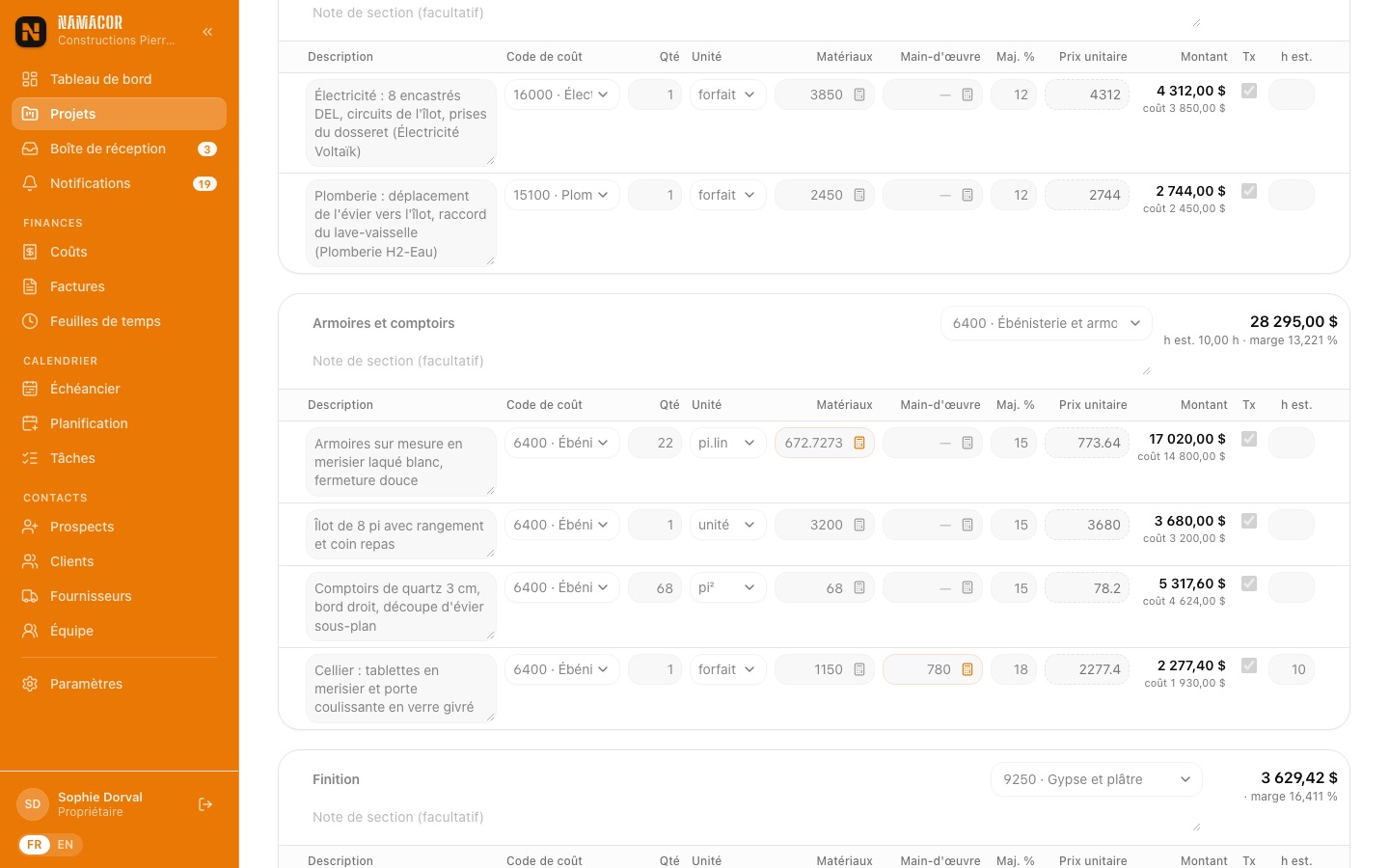Open the pi.lin unit dropdown
1389x868 pixels.
pyautogui.click(x=728, y=443)
